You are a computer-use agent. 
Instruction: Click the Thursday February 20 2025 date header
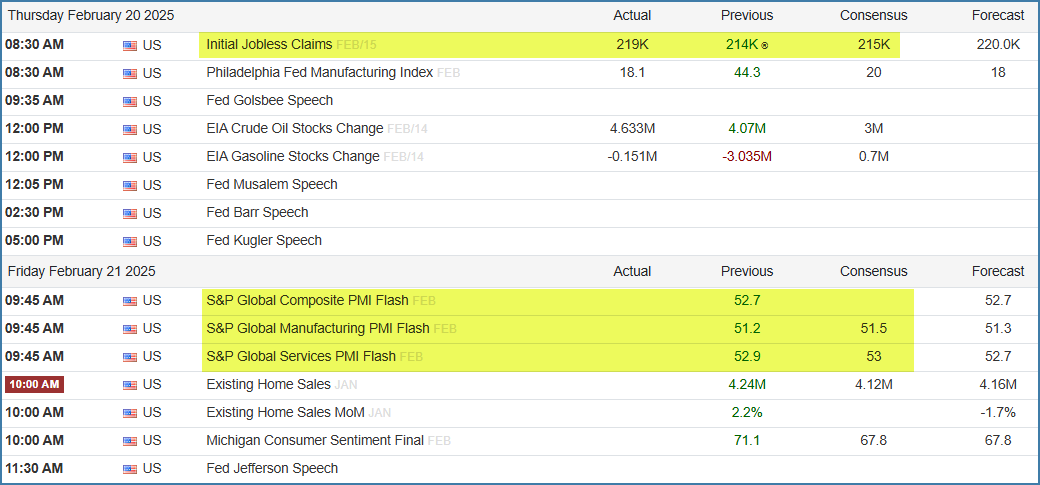pos(94,15)
